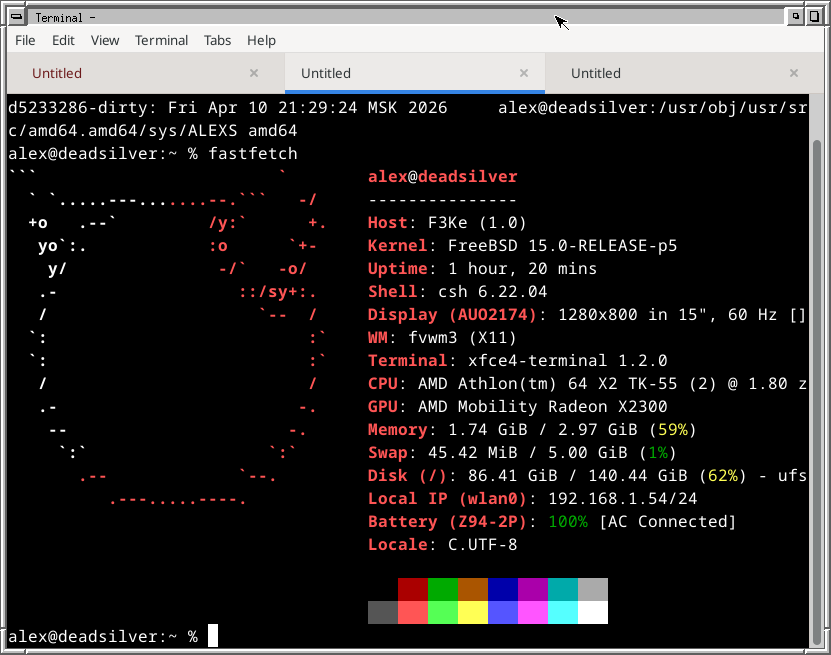Image resolution: width=831 pixels, height=655 pixels.
Task: Open the window menu button in title bar
Action: click(16, 17)
